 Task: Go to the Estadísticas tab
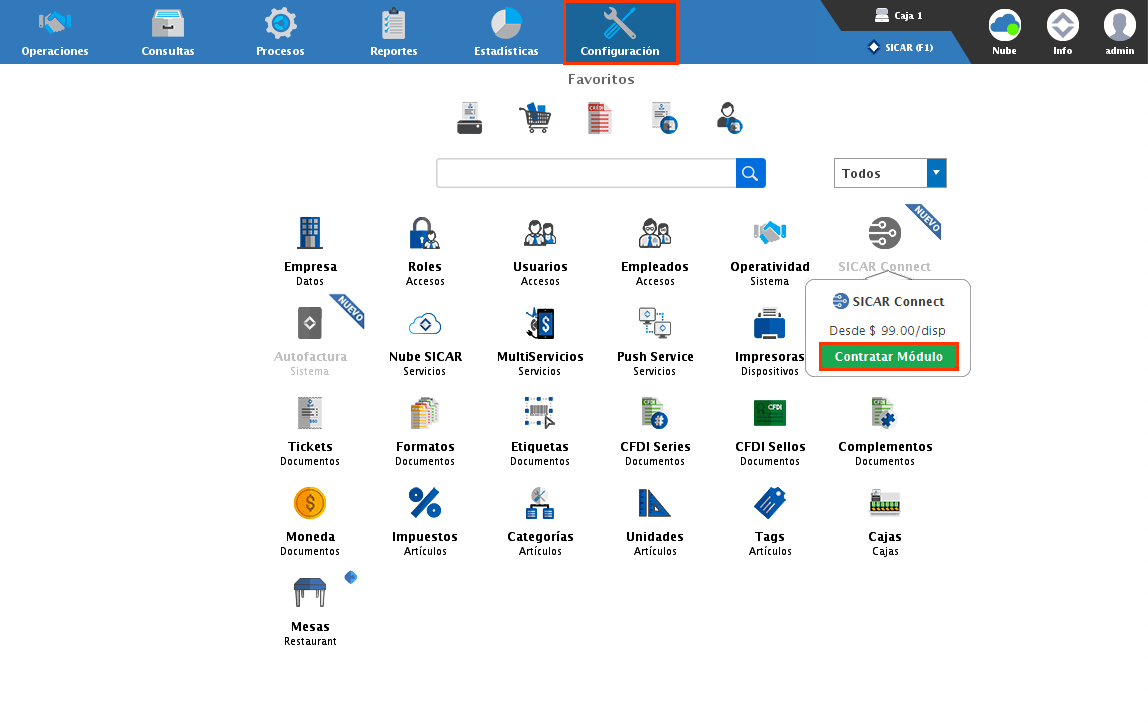(x=506, y=32)
